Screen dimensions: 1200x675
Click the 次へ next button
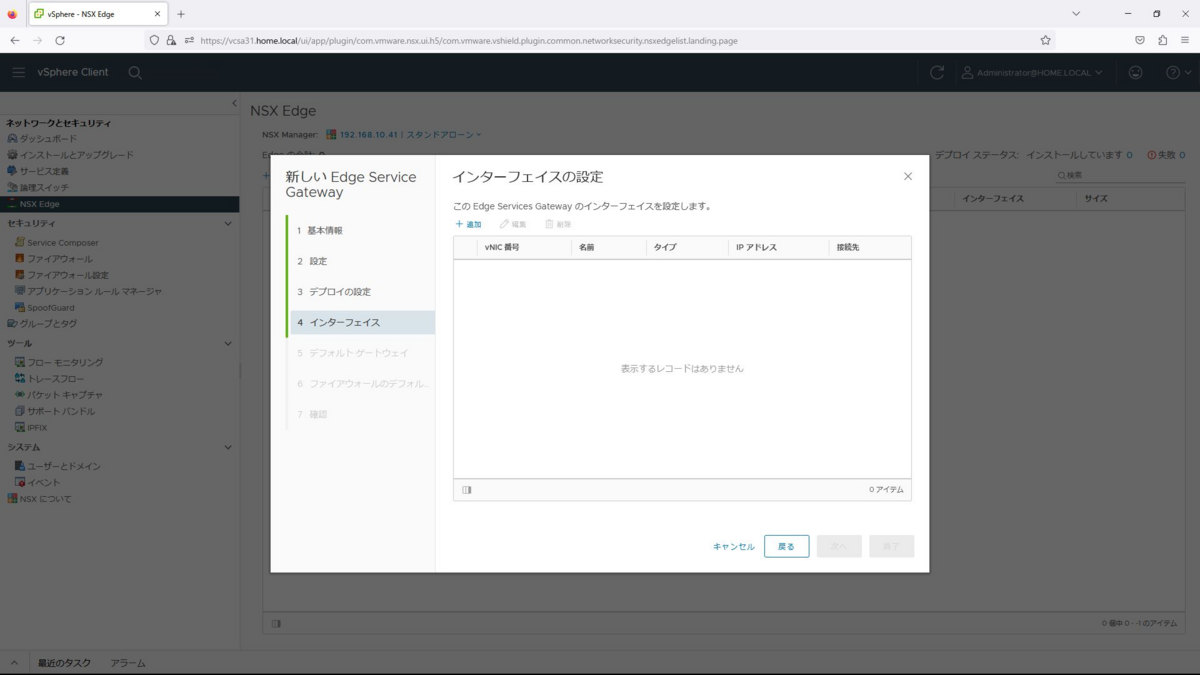pos(839,546)
